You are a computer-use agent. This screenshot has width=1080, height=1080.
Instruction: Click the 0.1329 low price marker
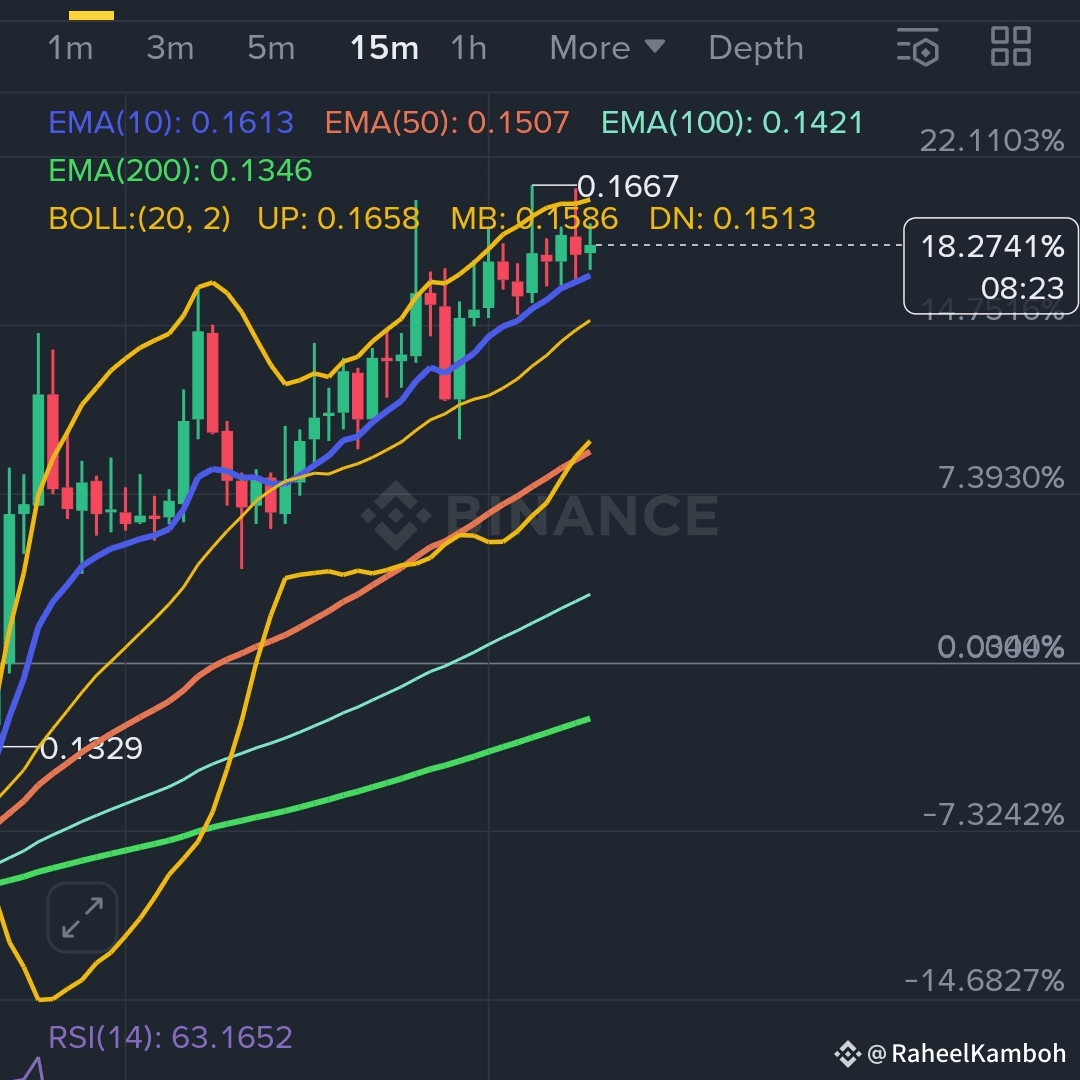(91, 748)
